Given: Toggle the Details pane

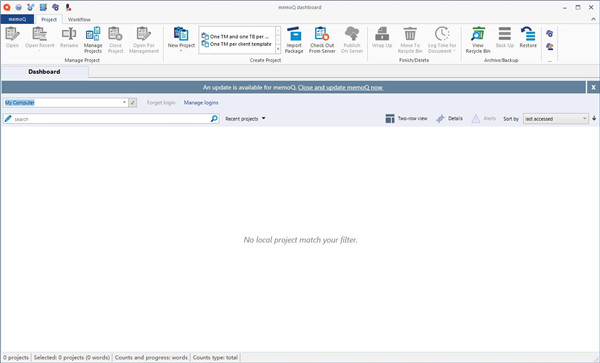Looking at the screenshot, I should pyautogui.click(x=450, y=119).
